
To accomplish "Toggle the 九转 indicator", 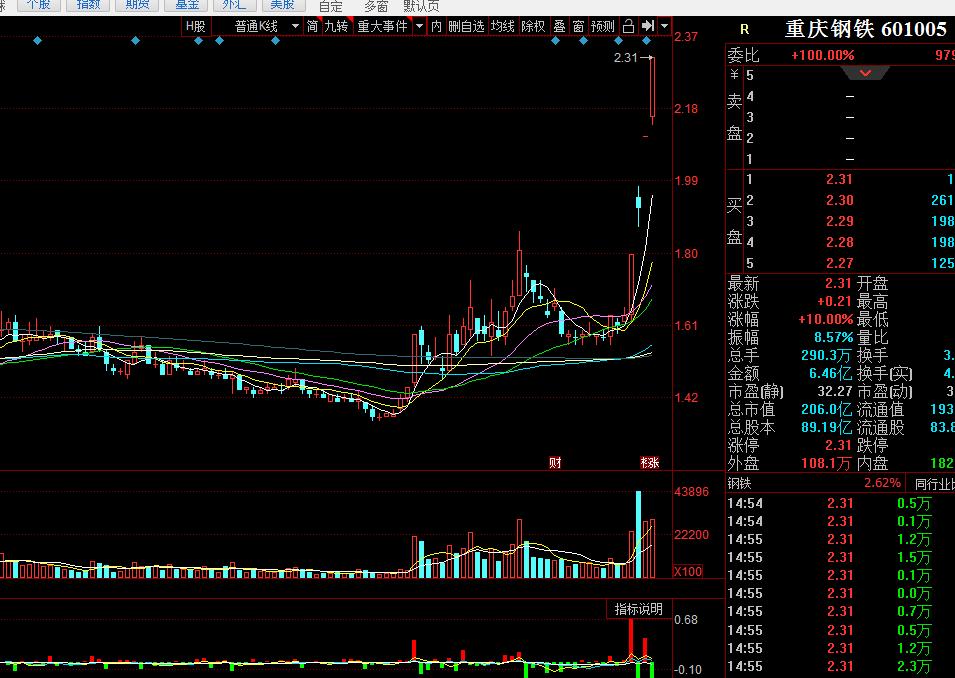I will point(336,26).
